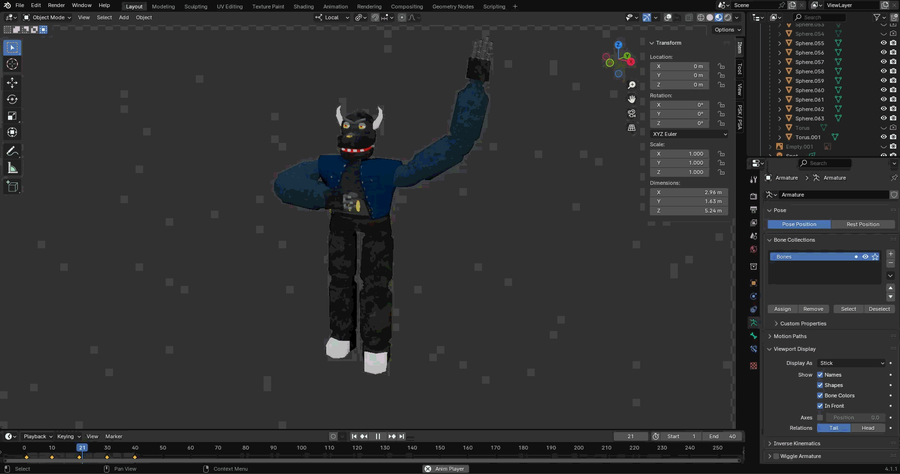Screen dimensions: 900x474
Task: Hide Sphere.060 in viewport
Action: point(883,90)
